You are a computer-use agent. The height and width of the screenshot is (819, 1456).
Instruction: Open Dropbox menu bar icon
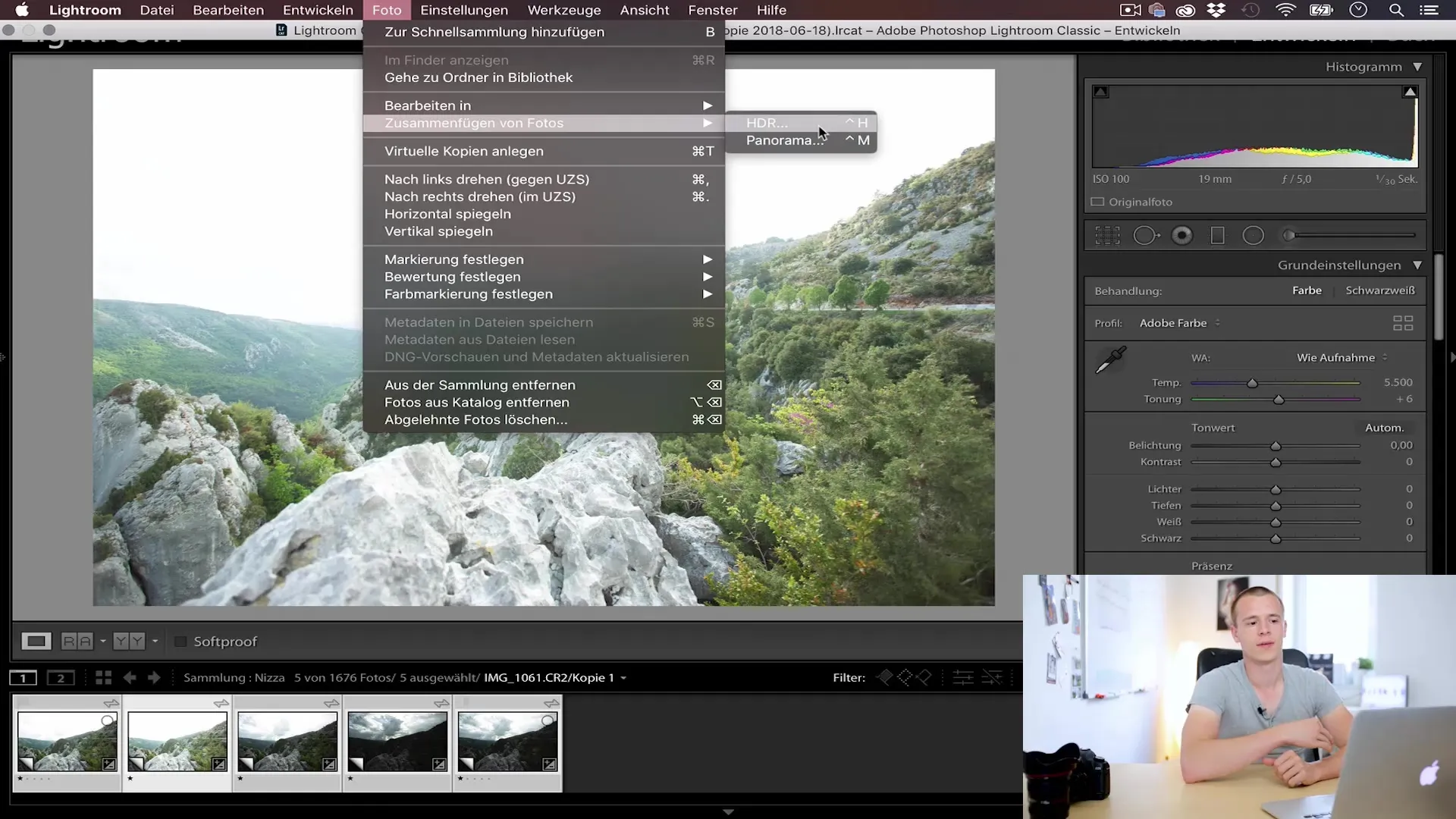coord(1216,10)
